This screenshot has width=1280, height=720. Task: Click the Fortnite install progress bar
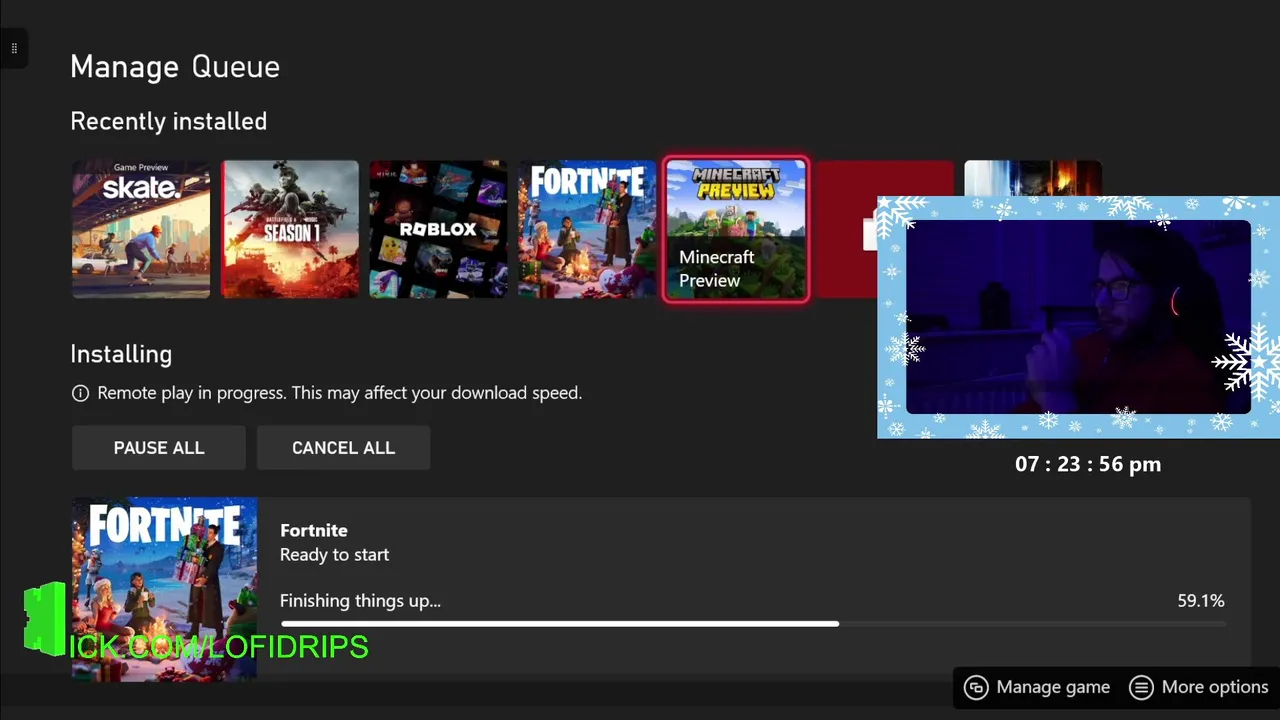(x=753, y=624)
